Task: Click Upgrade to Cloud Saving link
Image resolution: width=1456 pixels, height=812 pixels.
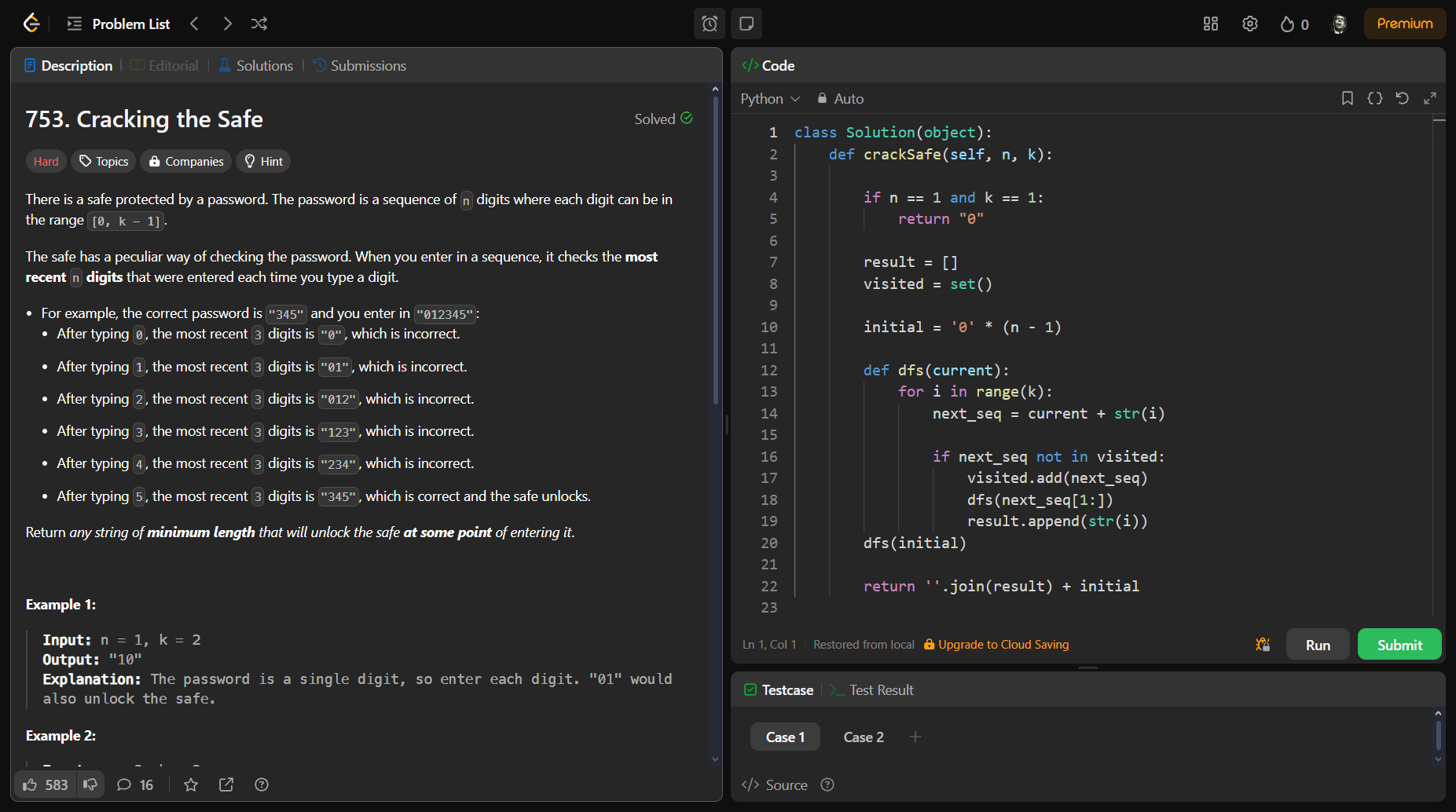Action: pyautogui.click(x=1003, y=644)
